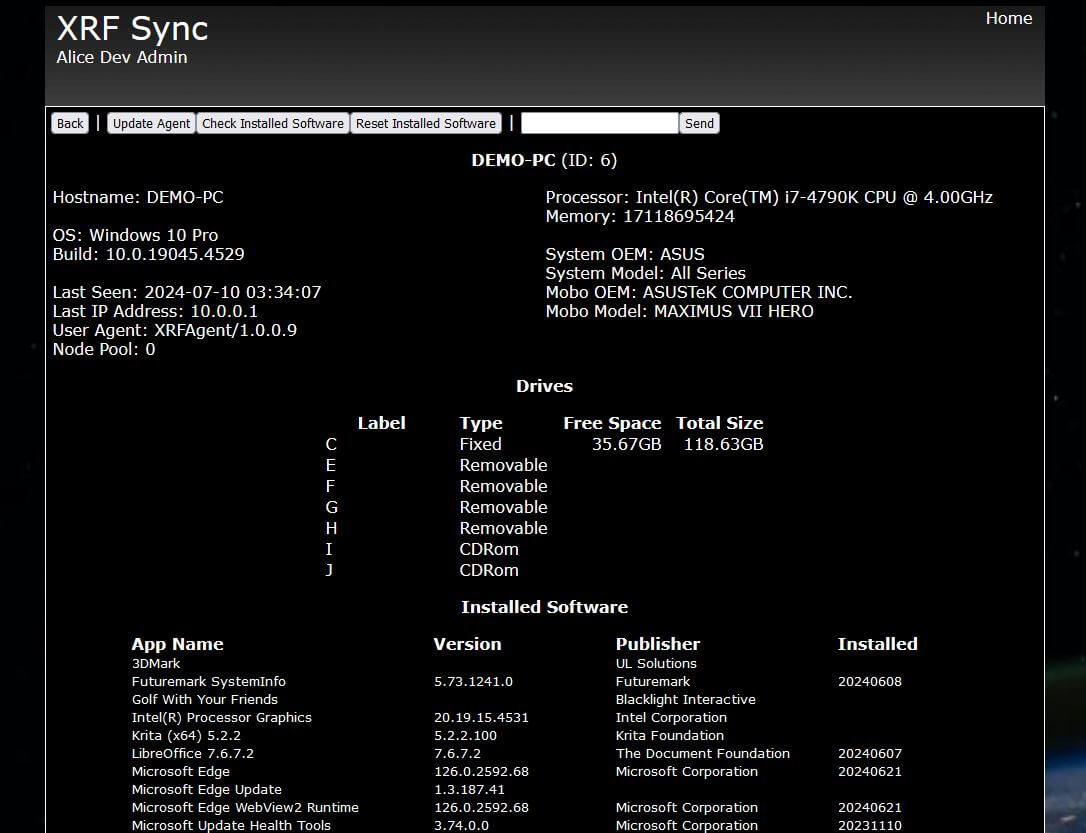Click the Processor: Intel Core i7-4790K line
This screenshot has height=833, width=1086.
coord(769,197)
